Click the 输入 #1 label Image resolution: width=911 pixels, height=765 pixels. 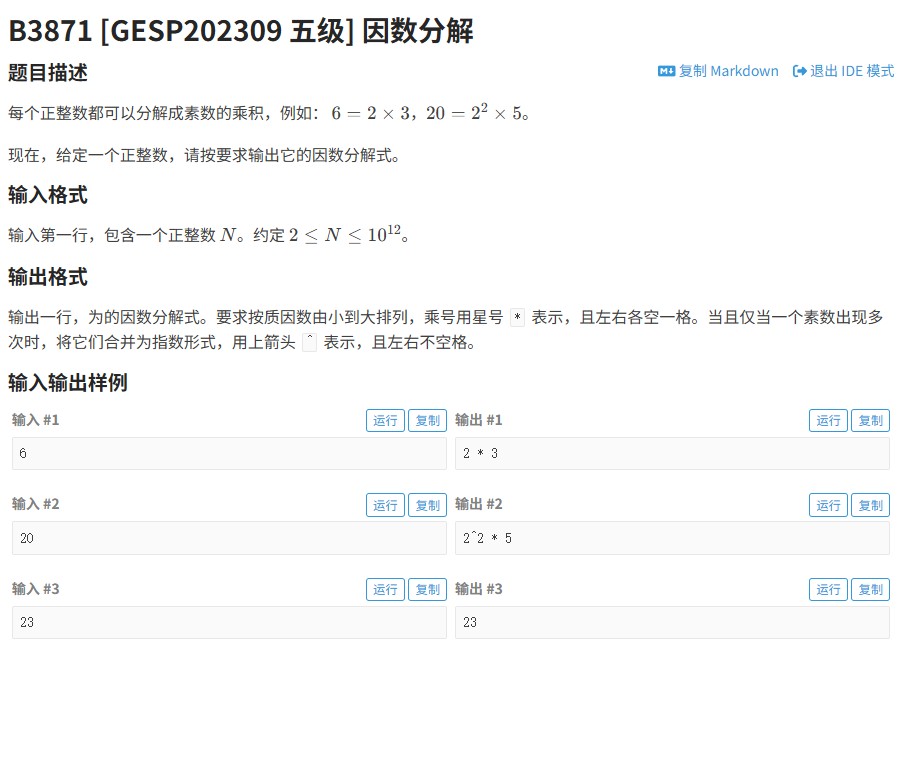(35, 420)
